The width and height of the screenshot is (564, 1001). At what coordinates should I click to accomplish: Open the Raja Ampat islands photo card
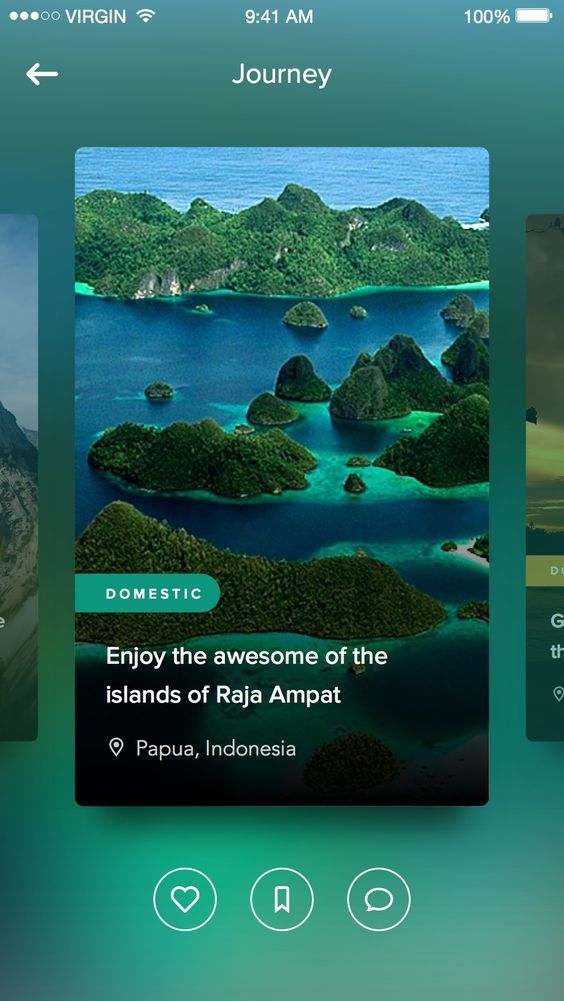[282, 476]
